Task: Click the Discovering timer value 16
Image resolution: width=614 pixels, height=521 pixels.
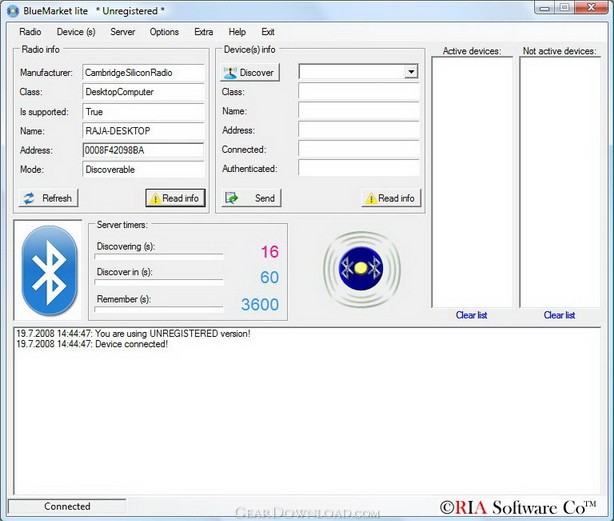Action: click(x=270, y=252)
